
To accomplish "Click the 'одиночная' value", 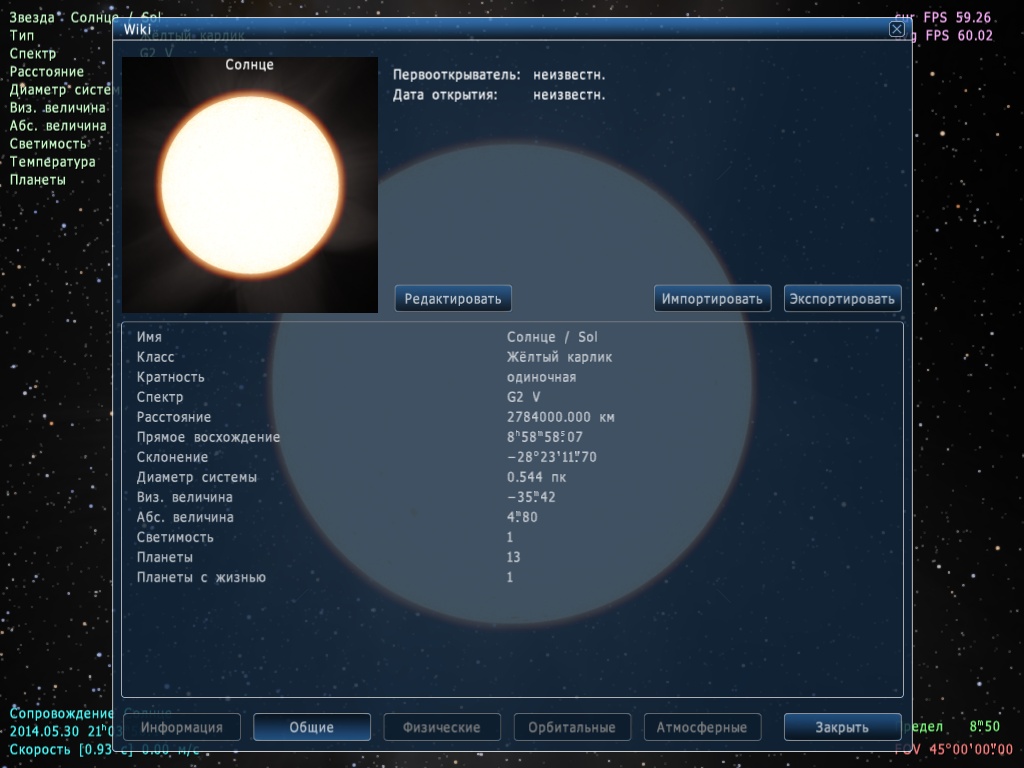I will click(541, 377).
